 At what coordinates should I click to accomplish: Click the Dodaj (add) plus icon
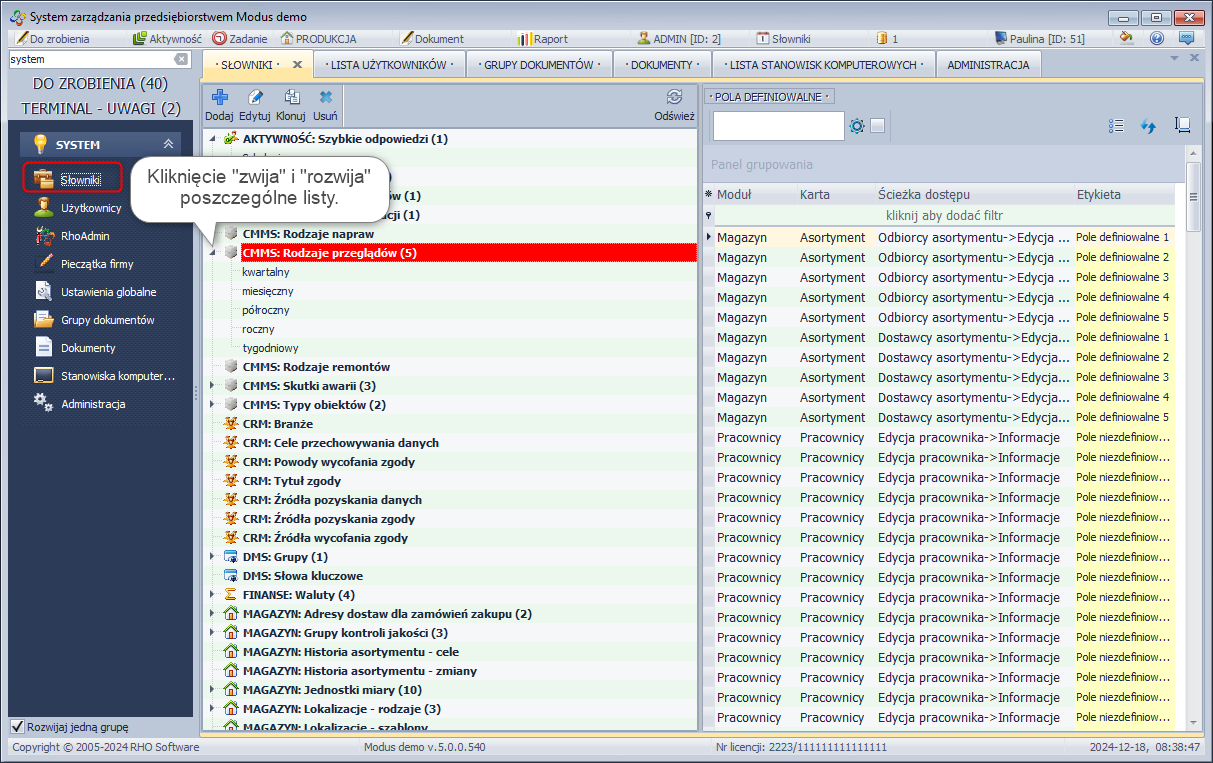(219, 98)
